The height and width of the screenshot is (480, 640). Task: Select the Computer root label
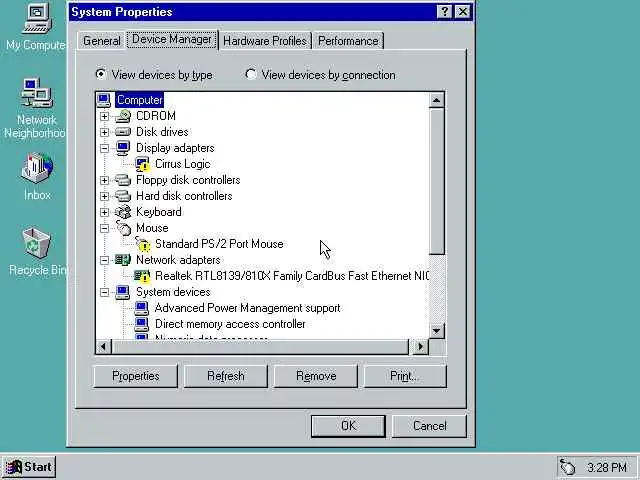[x=139, y=100]
